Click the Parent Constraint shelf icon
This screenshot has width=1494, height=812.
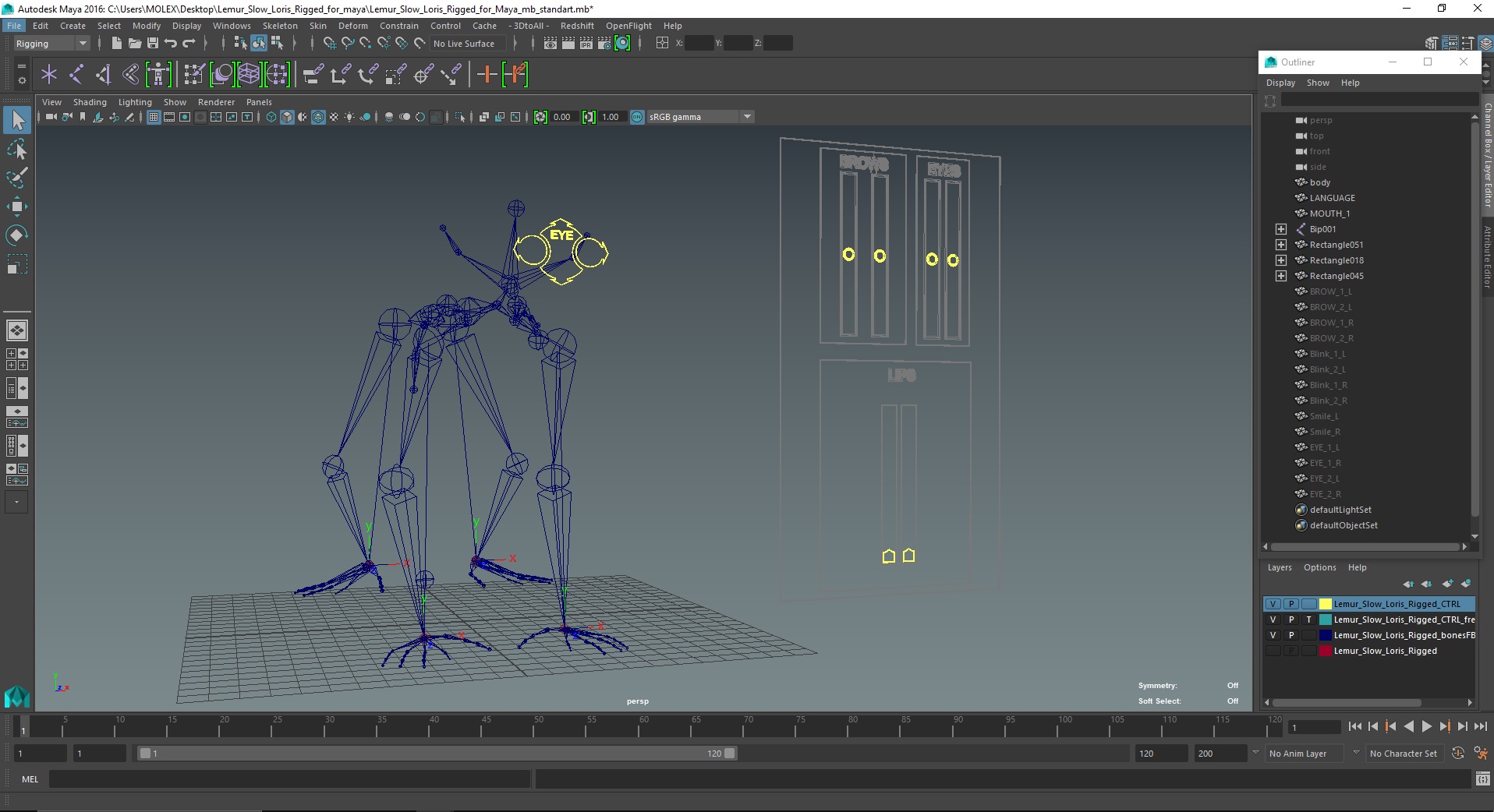313,75
